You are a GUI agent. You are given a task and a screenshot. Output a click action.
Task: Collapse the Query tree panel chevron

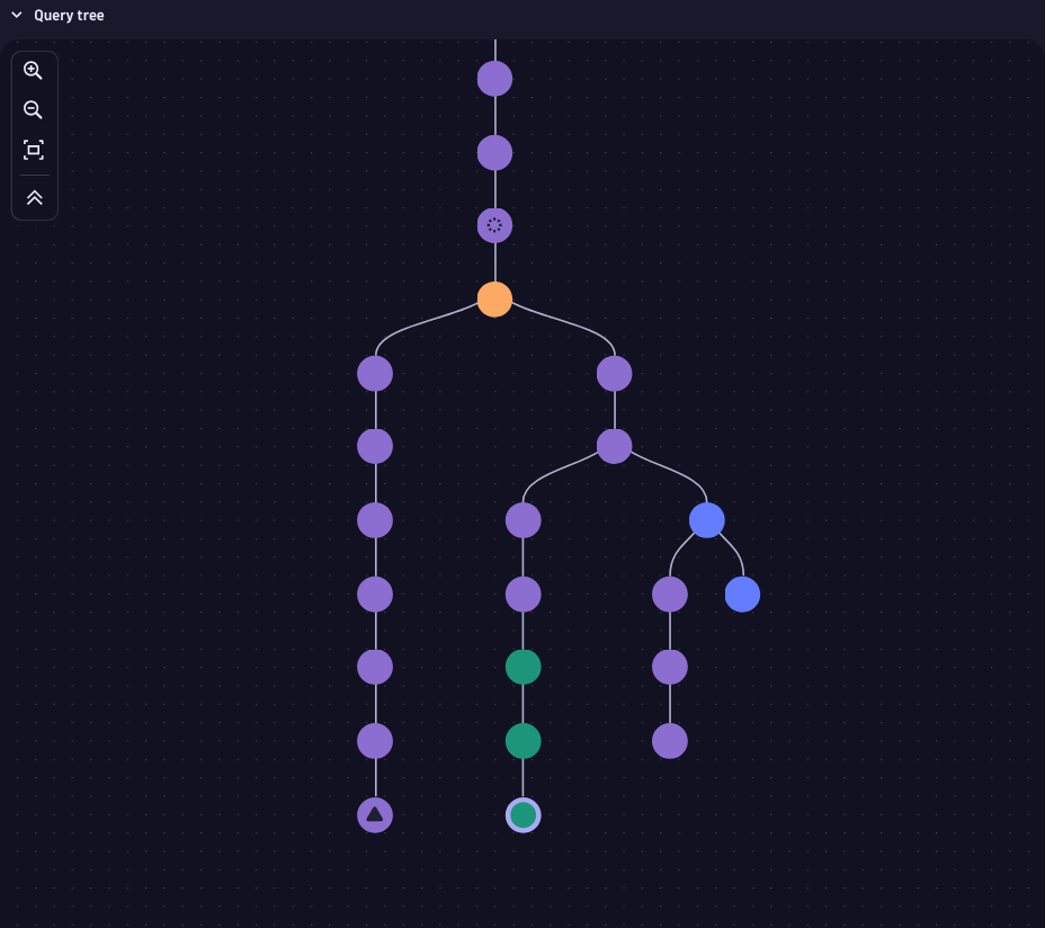[14, 15]
